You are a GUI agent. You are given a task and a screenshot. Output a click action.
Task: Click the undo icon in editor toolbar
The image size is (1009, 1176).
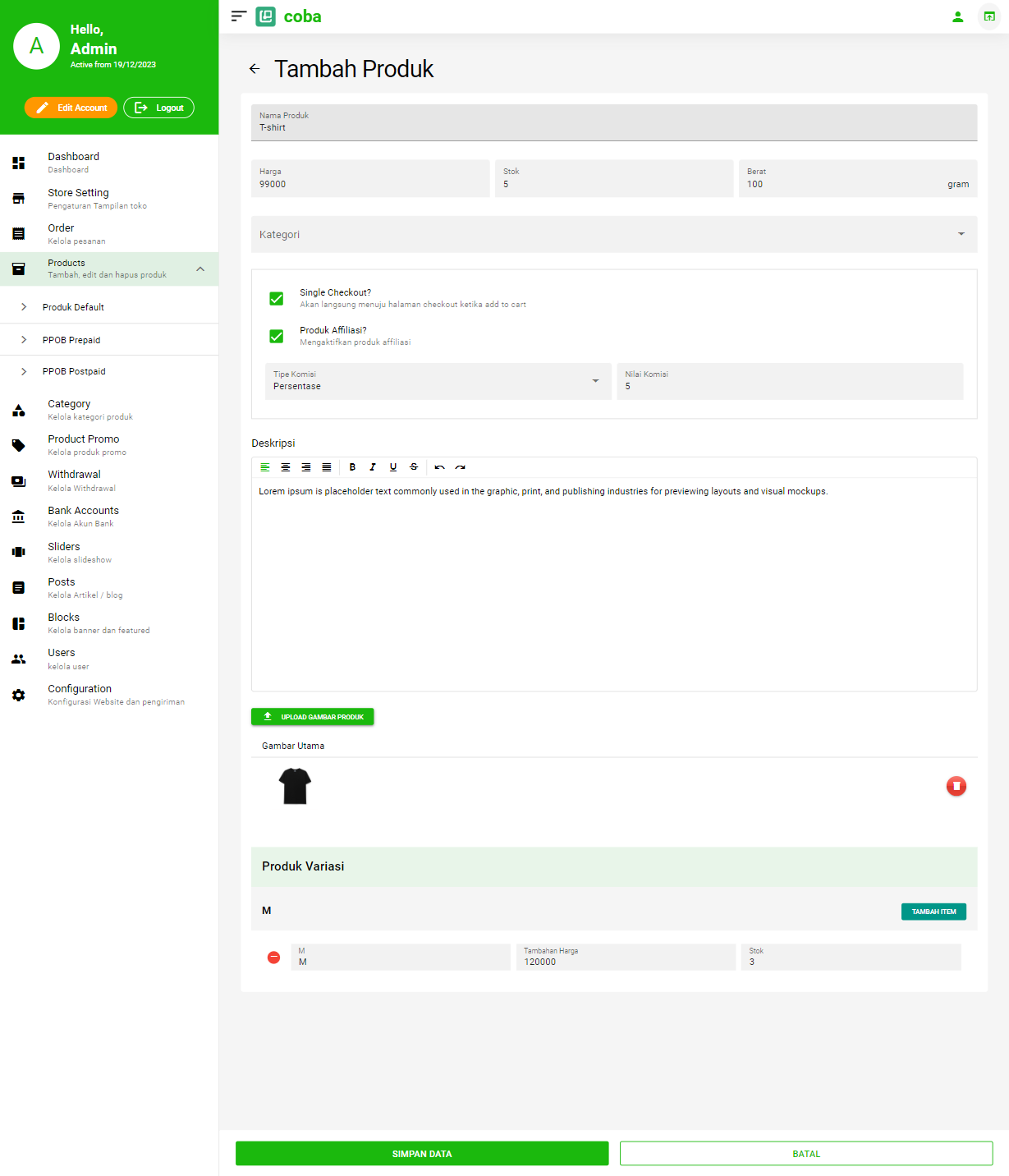coord(439,467)
